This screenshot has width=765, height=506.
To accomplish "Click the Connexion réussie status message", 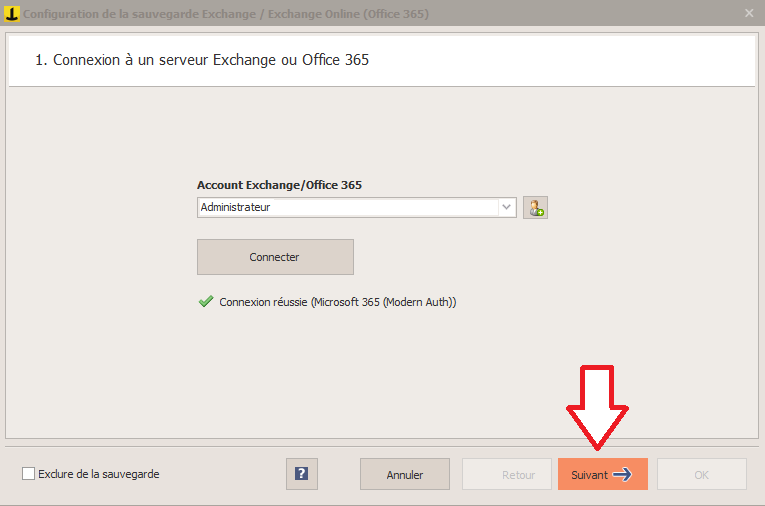I will pyautogui.click(x=338, y=302).
